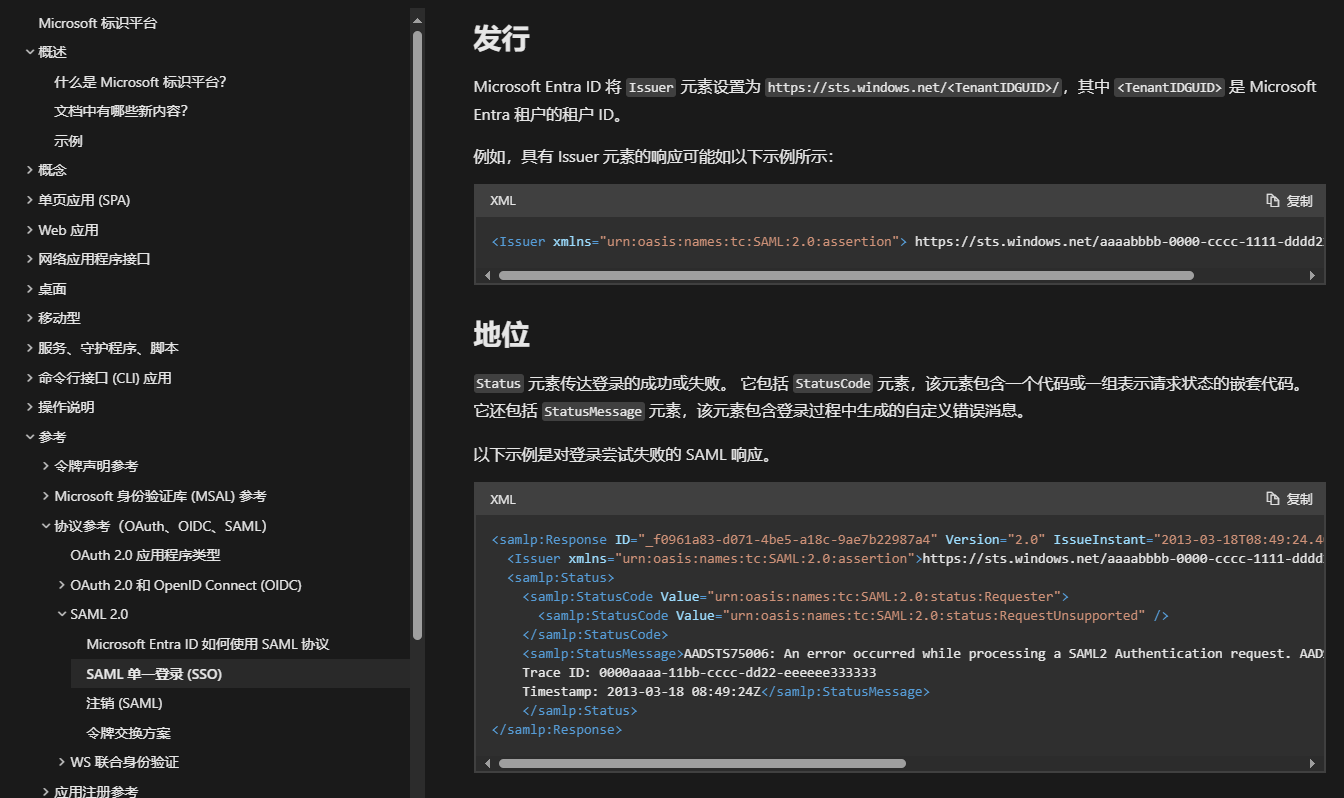The width and height of the screenshot is (1344, 798).
Task: Collapse the 概述 section chevron
Action: 30,52
